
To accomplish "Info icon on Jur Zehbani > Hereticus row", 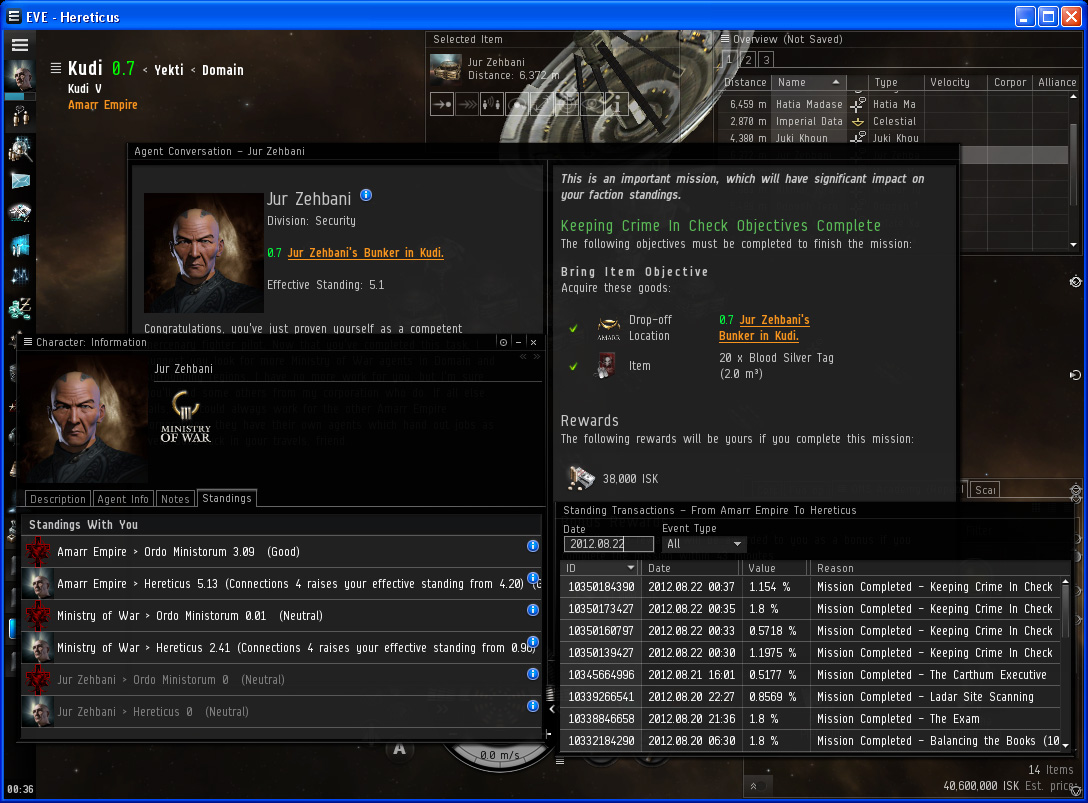I will tap(533, 706).
